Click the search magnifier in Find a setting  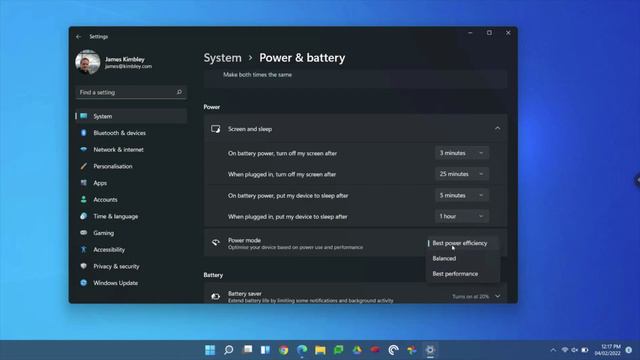[179, 92]
